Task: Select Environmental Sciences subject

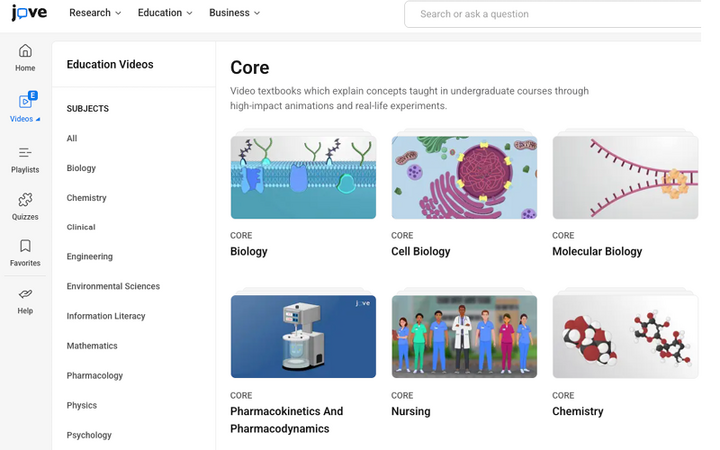Action: [113, 287]
